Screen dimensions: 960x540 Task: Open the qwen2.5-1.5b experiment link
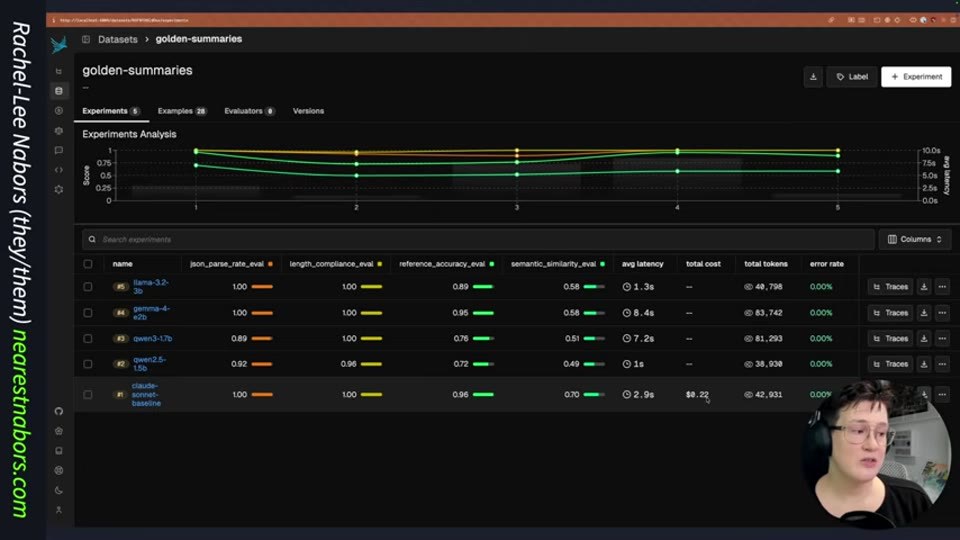[149, 364]
